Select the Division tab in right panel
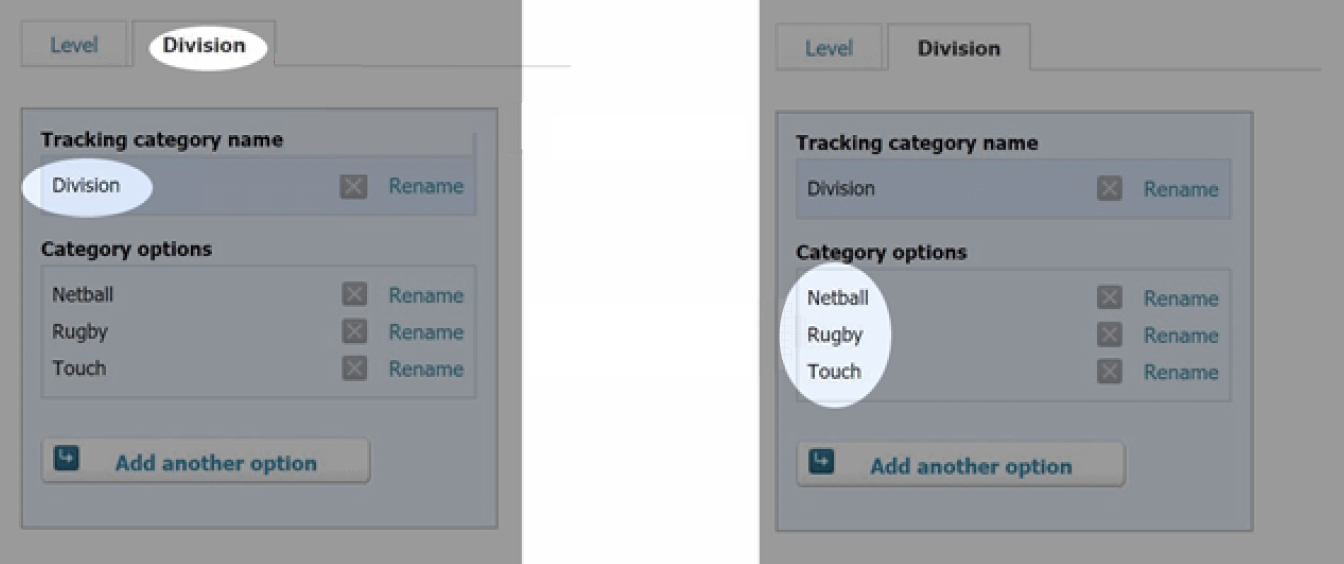The height and width of the screenshot is (564, 1344). (959, 48)
